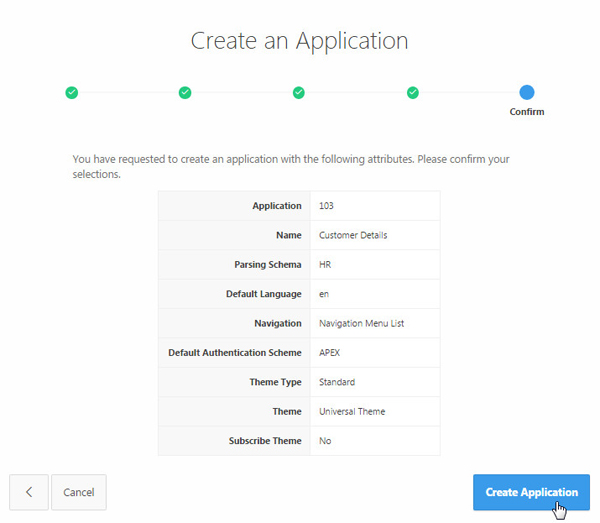The width and height of the screenshot is (600, 523).
Task: Click the Default Authentication Scheme row label
Action: (234, 353)
